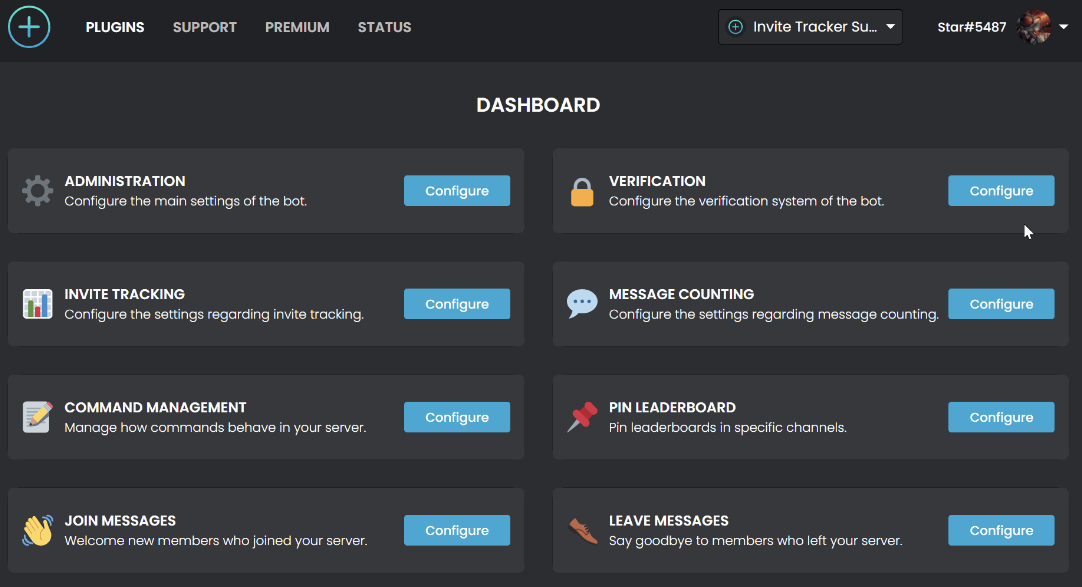Select the Invite Tracking chart icon
Screen dimensions: 1082x587
[x=37, y=303]
